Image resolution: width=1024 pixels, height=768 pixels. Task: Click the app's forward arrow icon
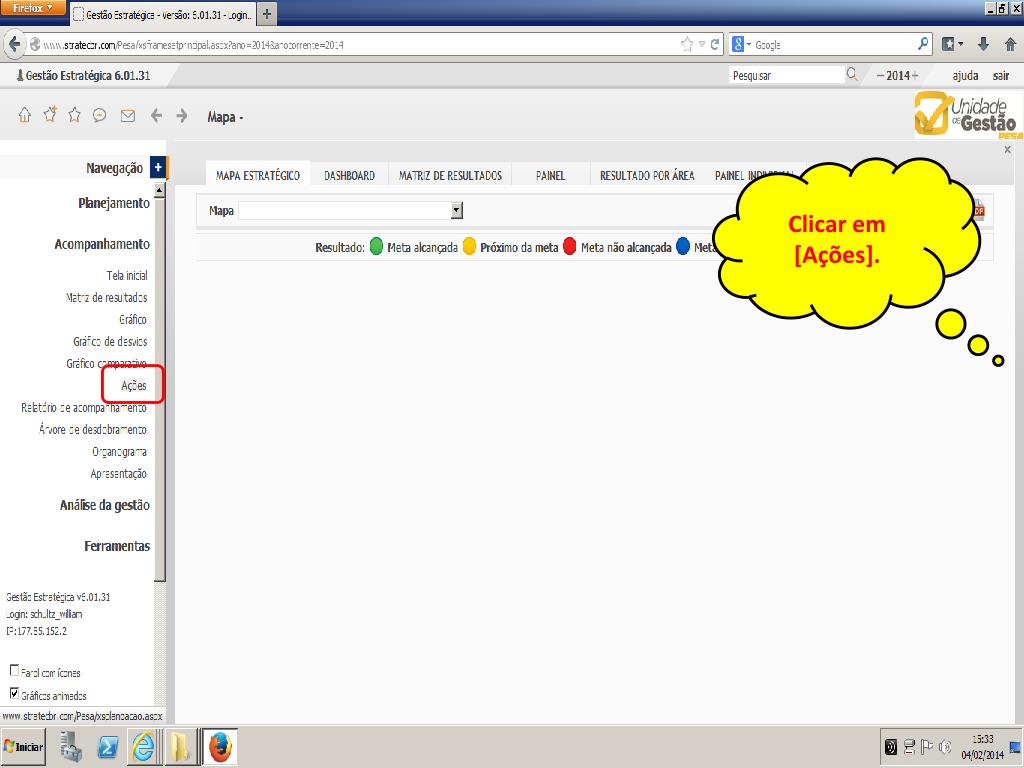tap(182, 116)
